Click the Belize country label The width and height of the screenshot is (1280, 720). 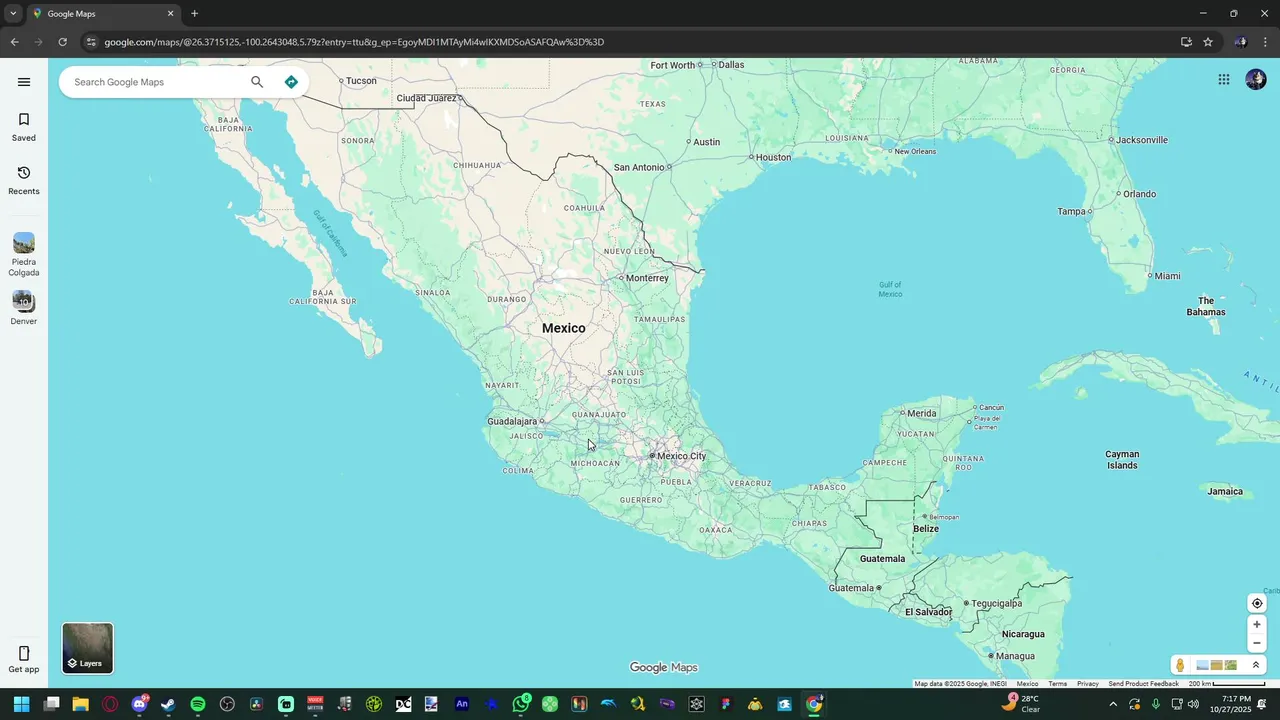(x=926, y=529)
